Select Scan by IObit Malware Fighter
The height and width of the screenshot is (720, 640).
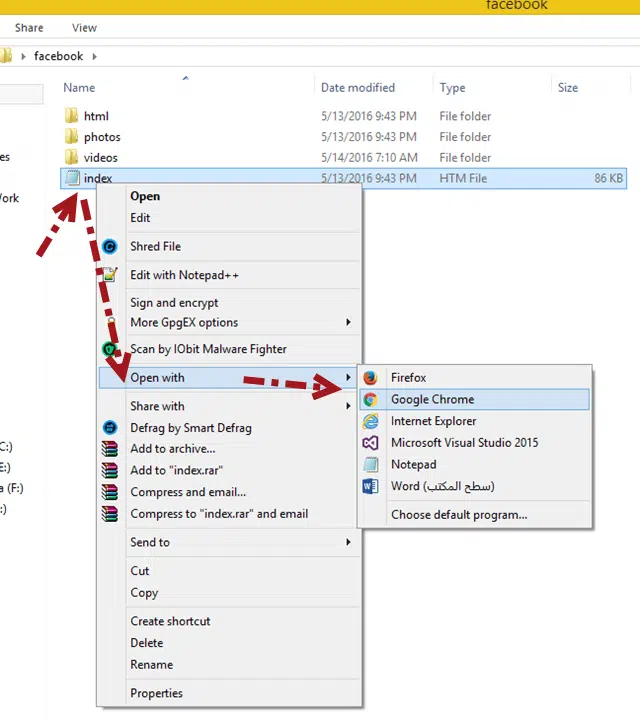[208, 349]
